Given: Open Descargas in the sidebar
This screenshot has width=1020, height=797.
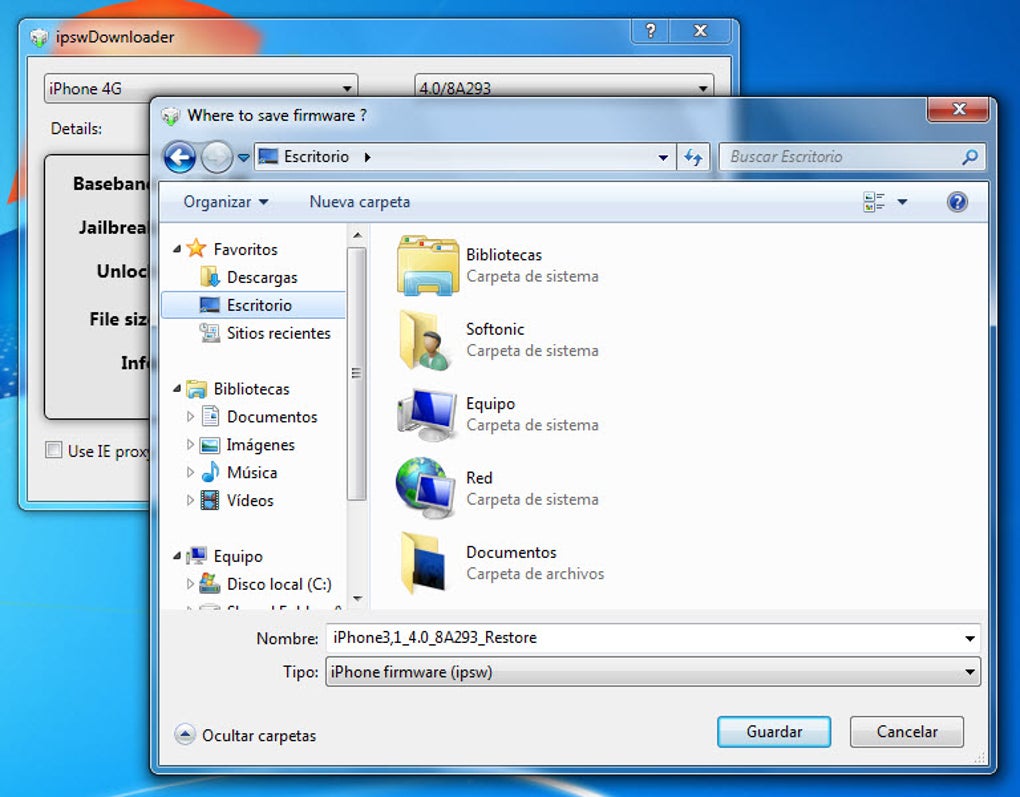Looking at the screenshot, I should 248,277.
